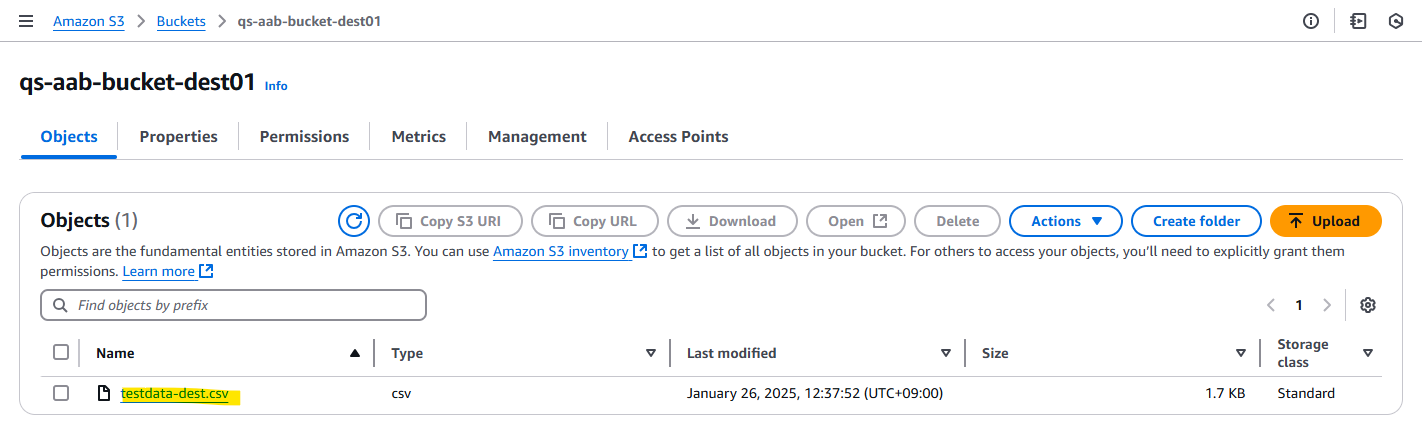Sort objects by Name column arrow
Viewport: 1422px width, 443px height.
click(x=354, y=352)
